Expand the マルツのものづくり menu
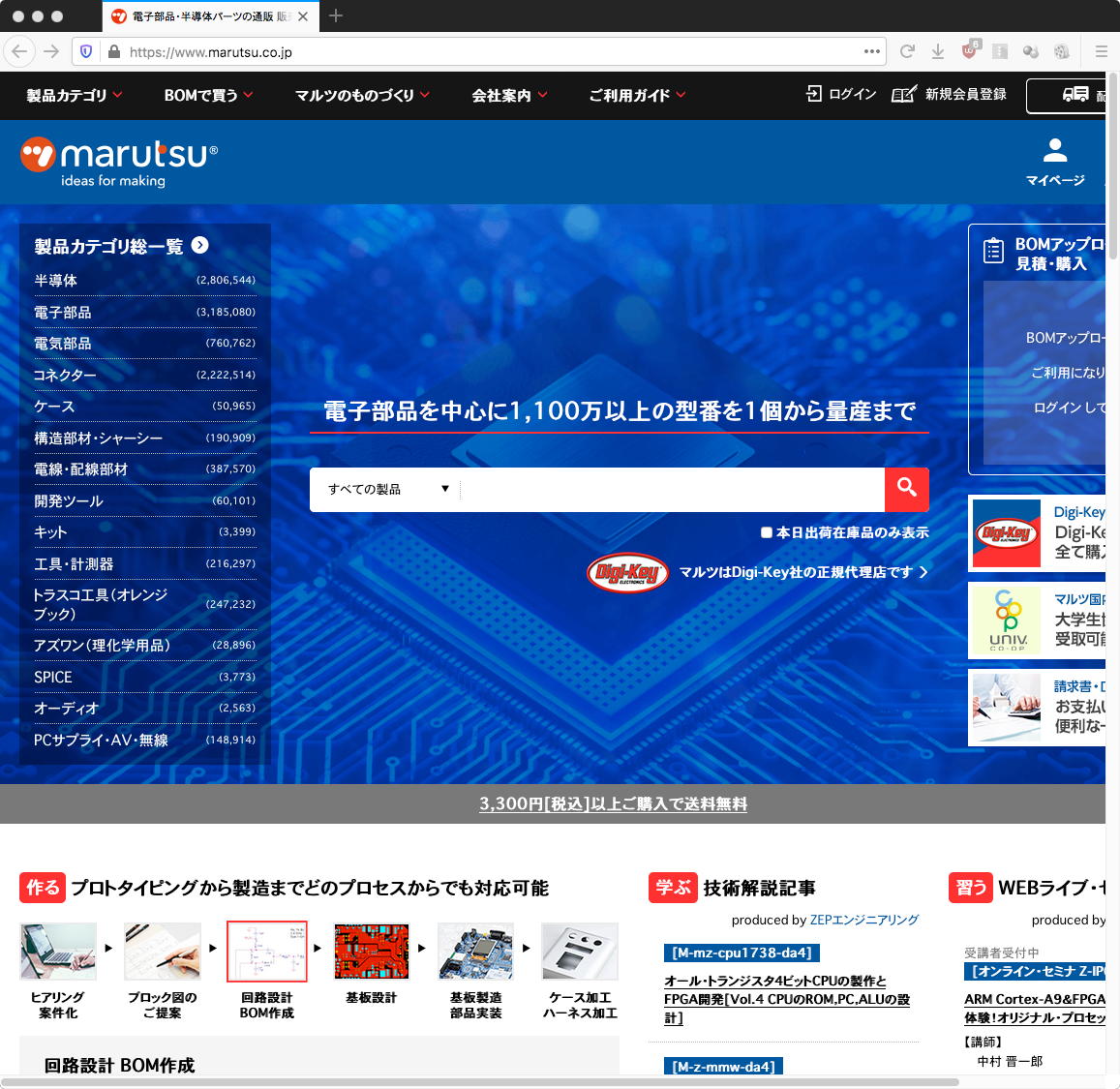 (362, 95)
